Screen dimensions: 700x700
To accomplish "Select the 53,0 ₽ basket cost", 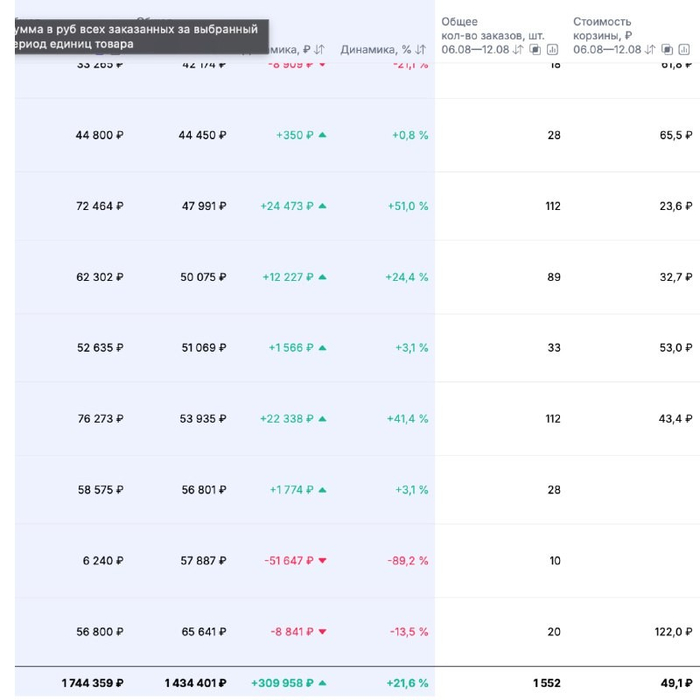I will (x=676, y=347).
